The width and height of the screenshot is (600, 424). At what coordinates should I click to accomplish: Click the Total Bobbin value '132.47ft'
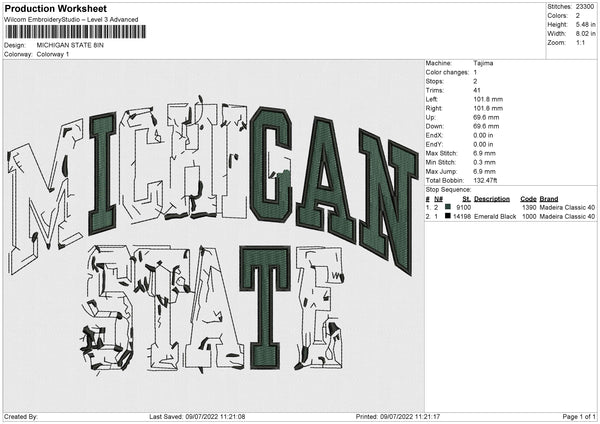point(485,180)
